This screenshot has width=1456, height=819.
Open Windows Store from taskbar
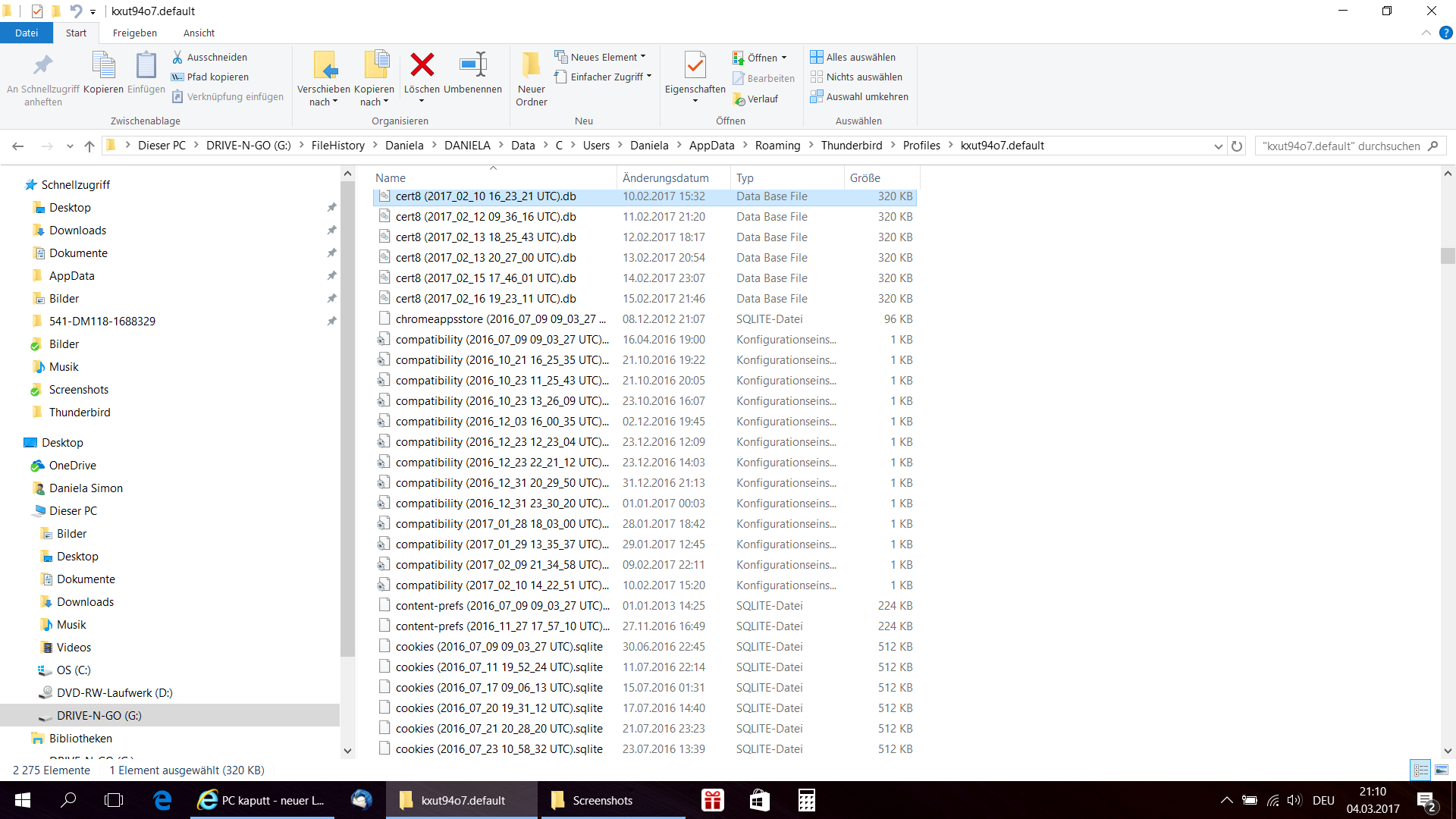pyautogui.click(x=759, y=800)
